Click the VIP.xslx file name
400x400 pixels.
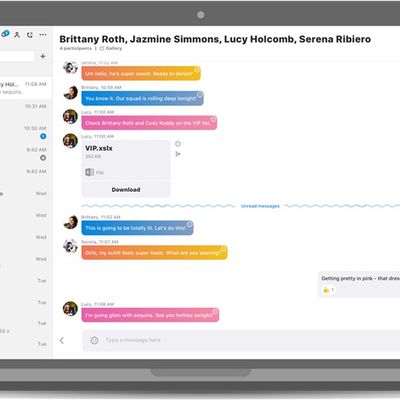pos(99,148)
